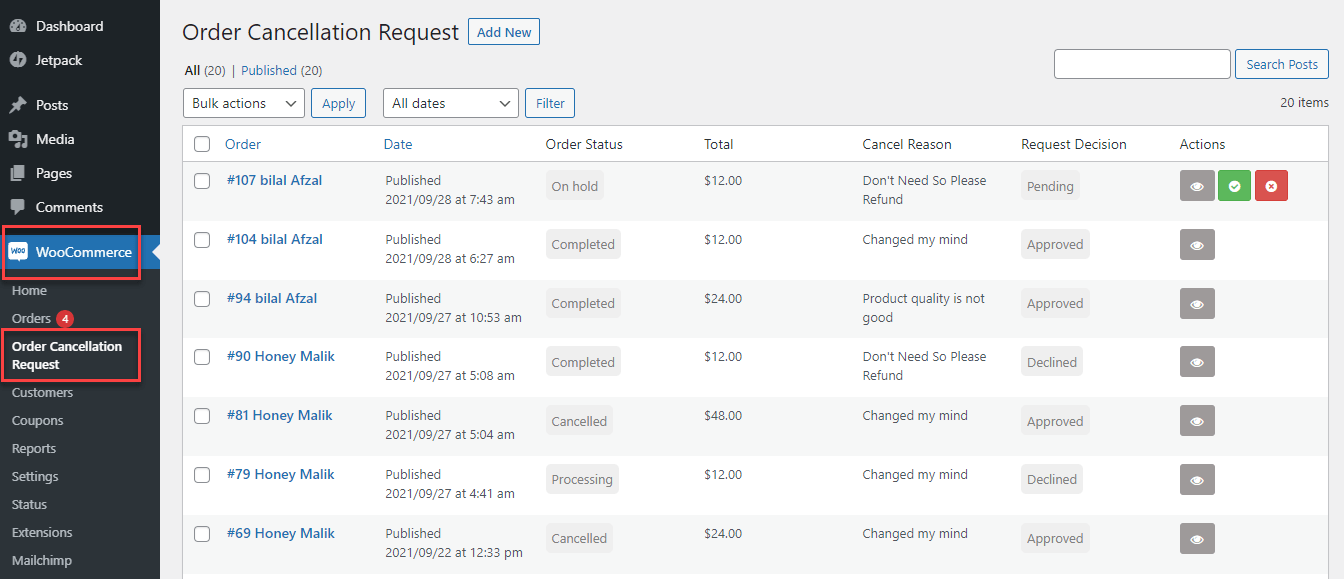Go to the Comments menu item
1344x579 pixels.
tap(69, 207)
